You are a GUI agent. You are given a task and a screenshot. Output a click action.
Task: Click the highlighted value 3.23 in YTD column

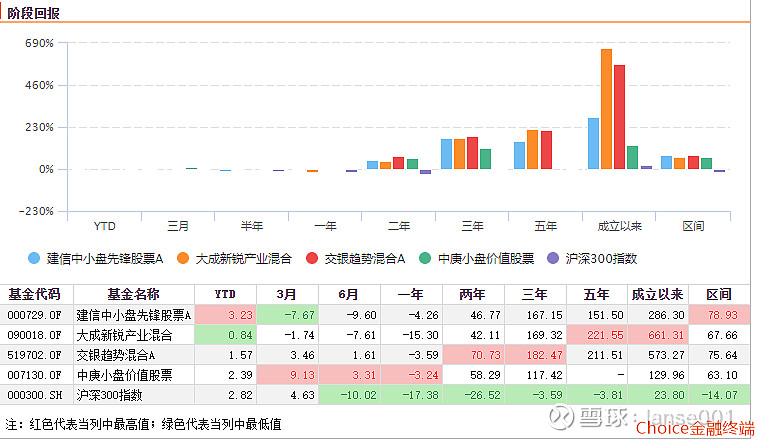pyautogui.click(x=240, y=315)
